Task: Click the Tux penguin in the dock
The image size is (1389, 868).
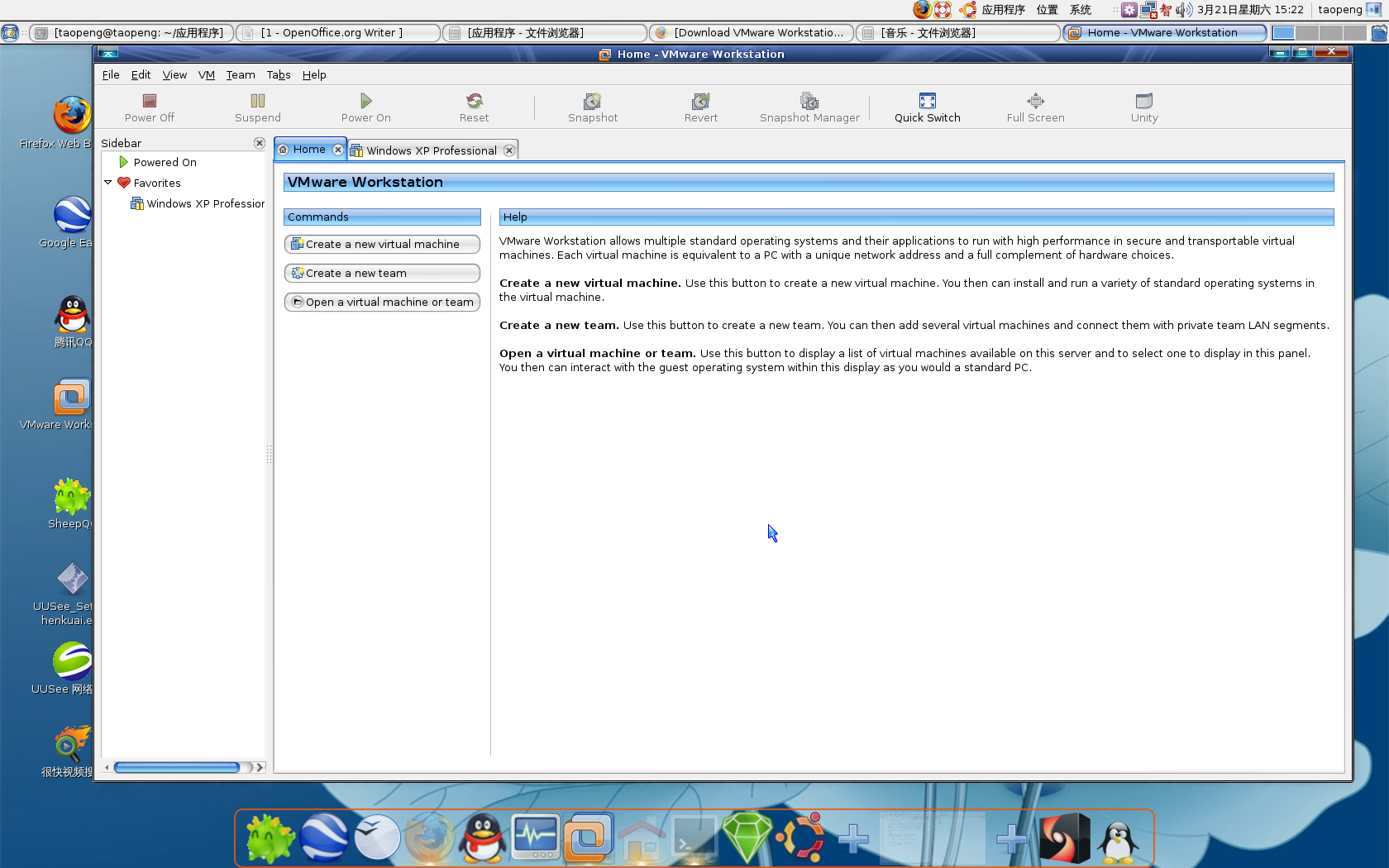Action: point(1118,842)
